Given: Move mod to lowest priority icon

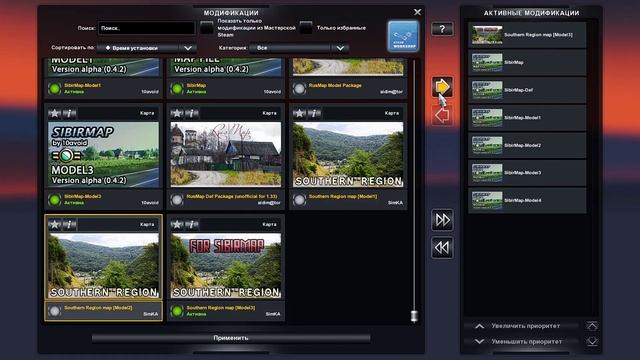Looking at the screenshot, I should point(592,341).
